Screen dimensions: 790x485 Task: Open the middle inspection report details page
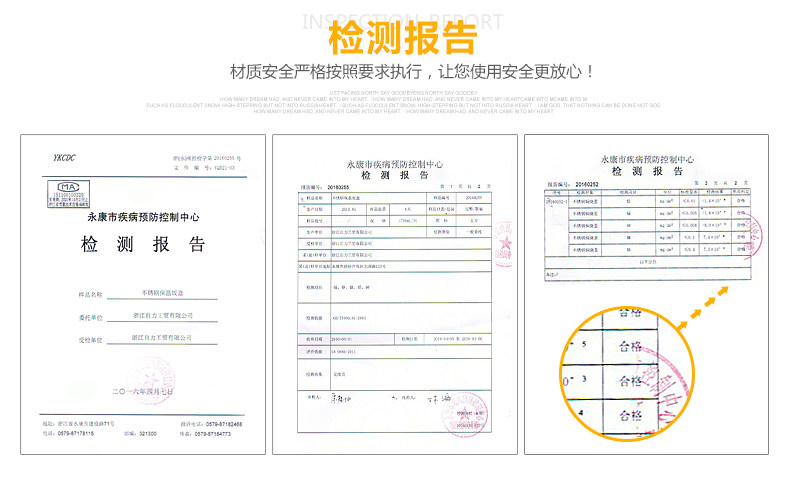point(395,294)
